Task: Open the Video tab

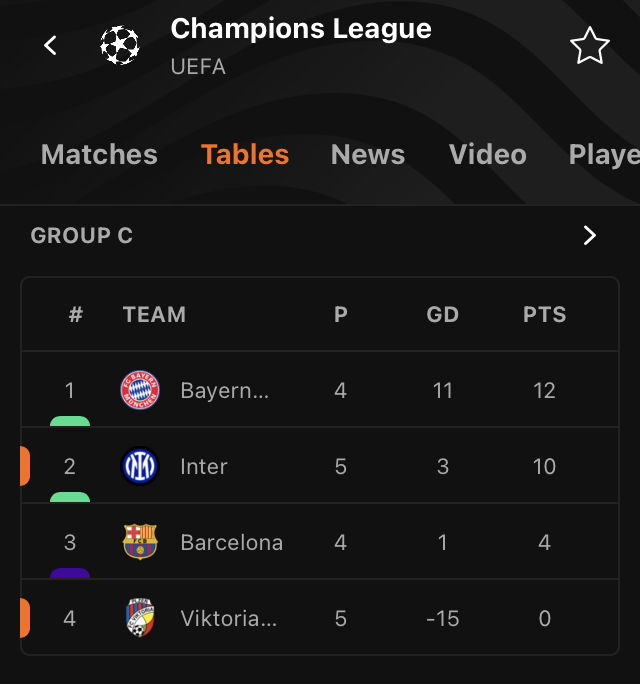Action: click(488, 154)
